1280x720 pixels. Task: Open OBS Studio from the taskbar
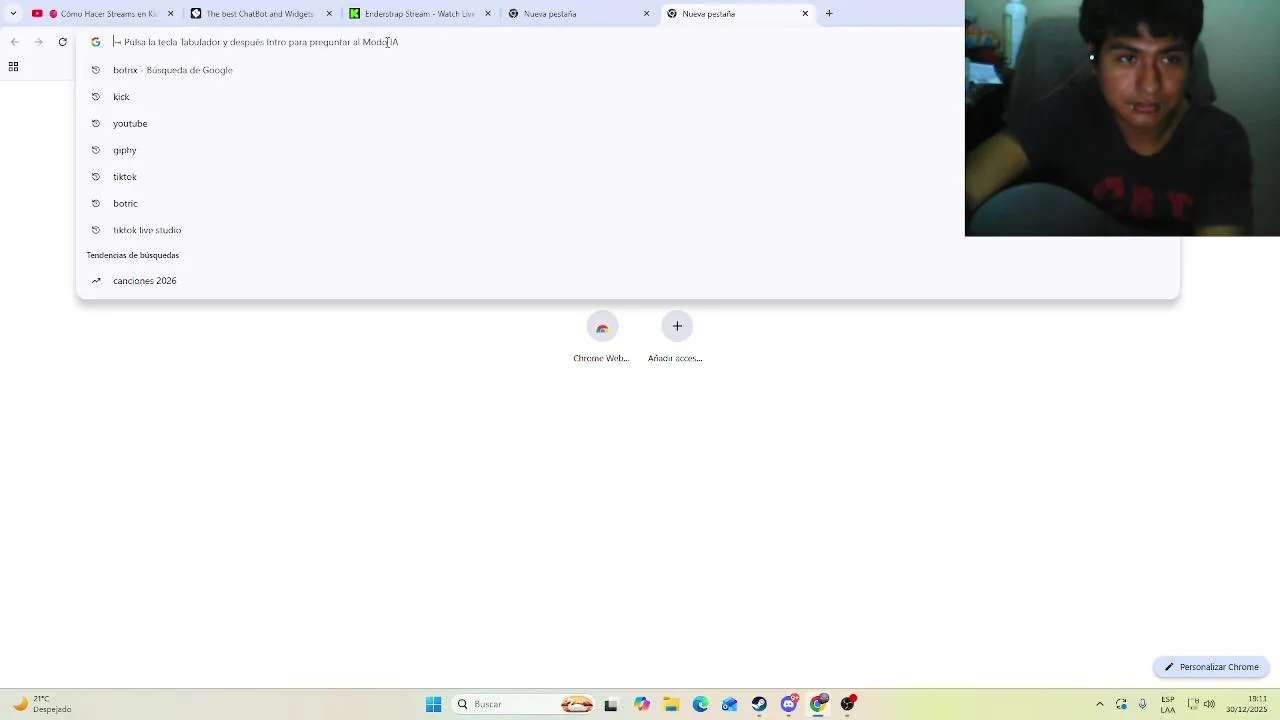(848, 704)
